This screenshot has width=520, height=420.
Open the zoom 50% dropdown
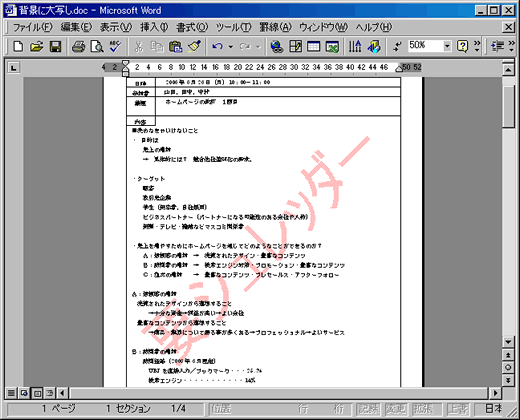tap(447, 46)
